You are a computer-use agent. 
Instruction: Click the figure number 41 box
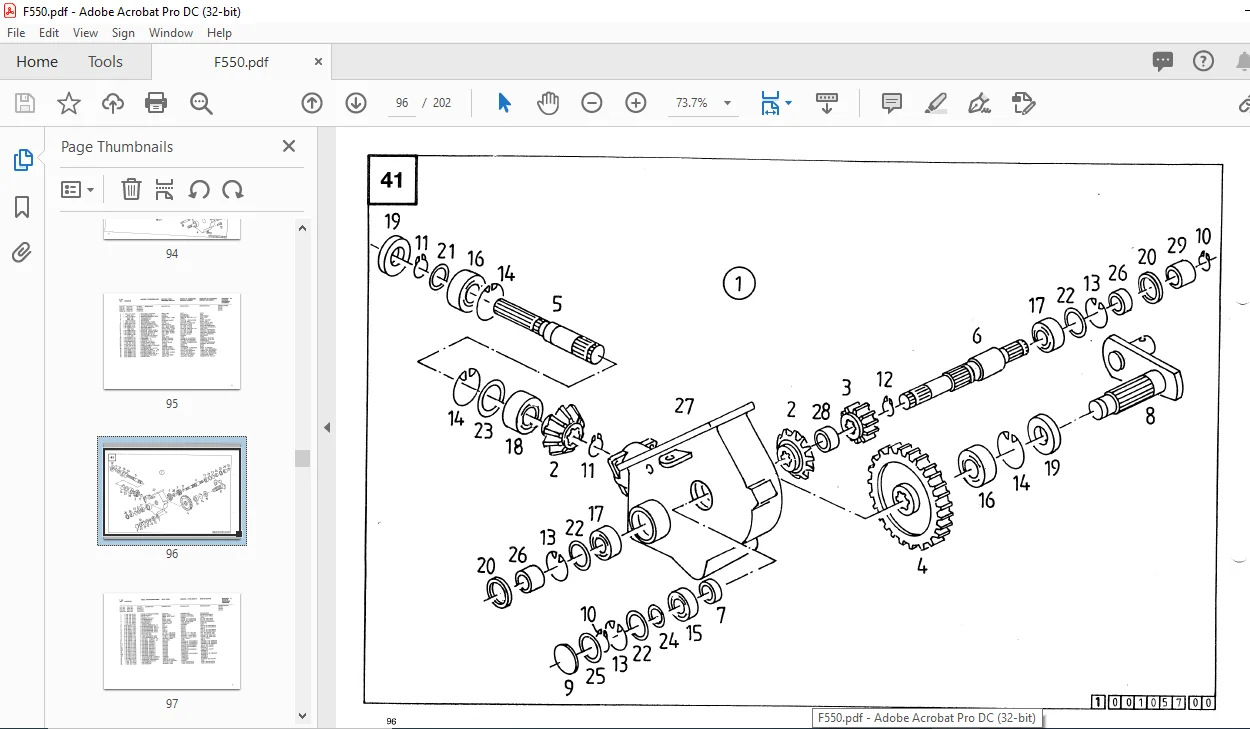coord(392,180)
